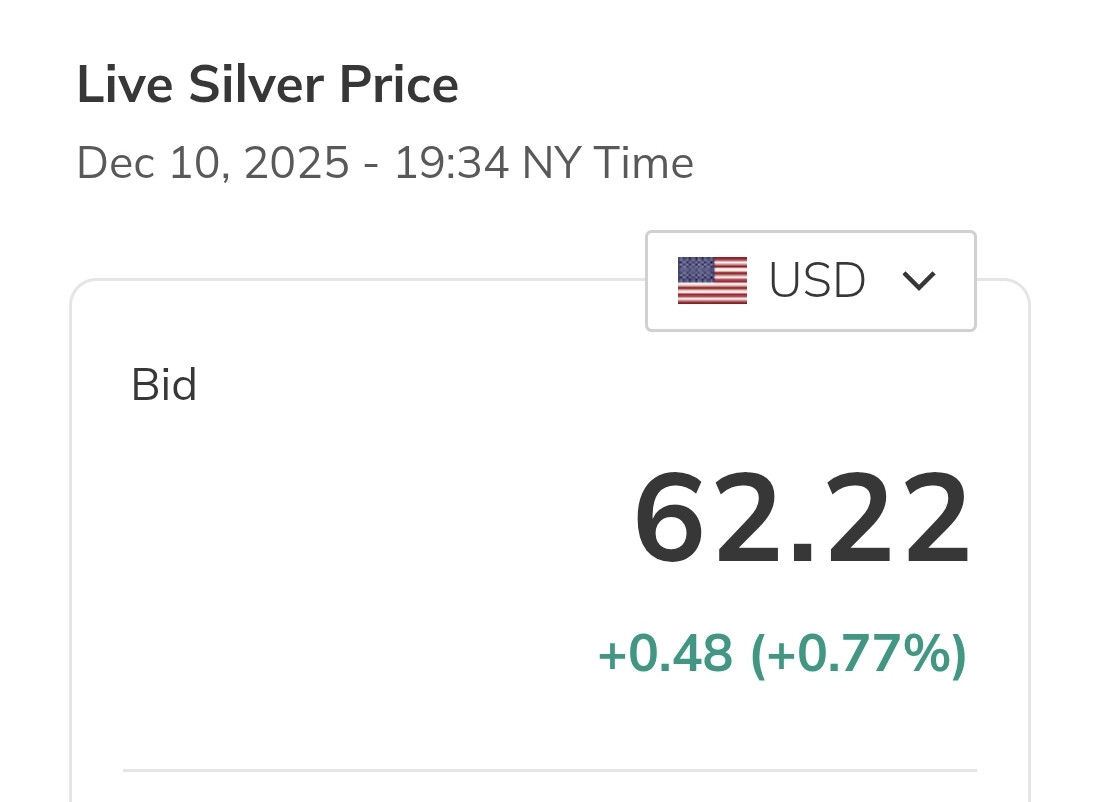Image resolution: width=1100 pixels, height=802 pixels.
Task: Open the currency selector box
Action: pos(810,281)
